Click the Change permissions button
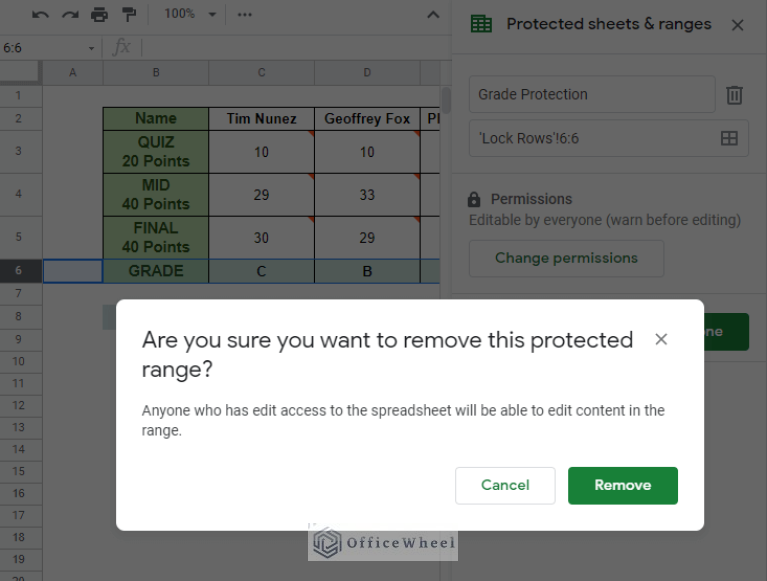 566,258
